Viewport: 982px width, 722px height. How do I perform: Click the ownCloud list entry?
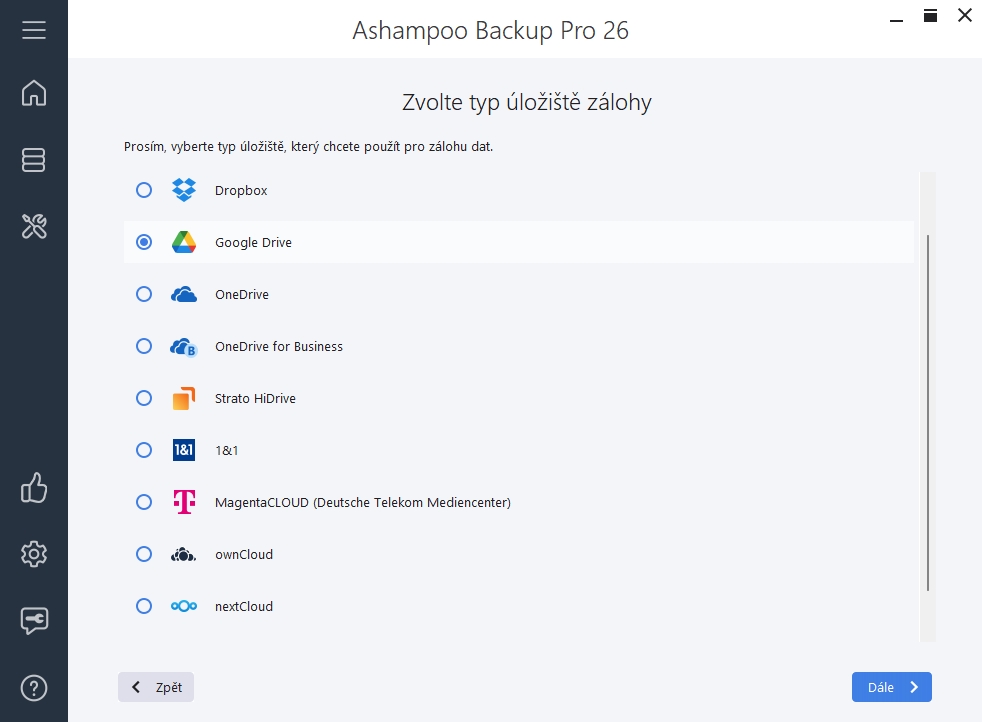click(x=243, y=554)
